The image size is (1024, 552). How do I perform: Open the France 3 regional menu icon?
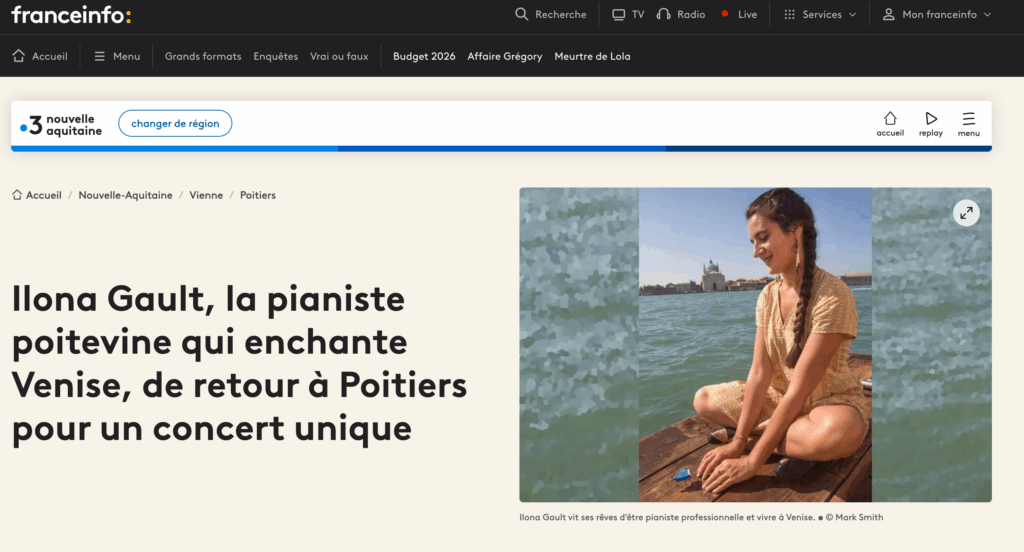(x=968, y=118)
